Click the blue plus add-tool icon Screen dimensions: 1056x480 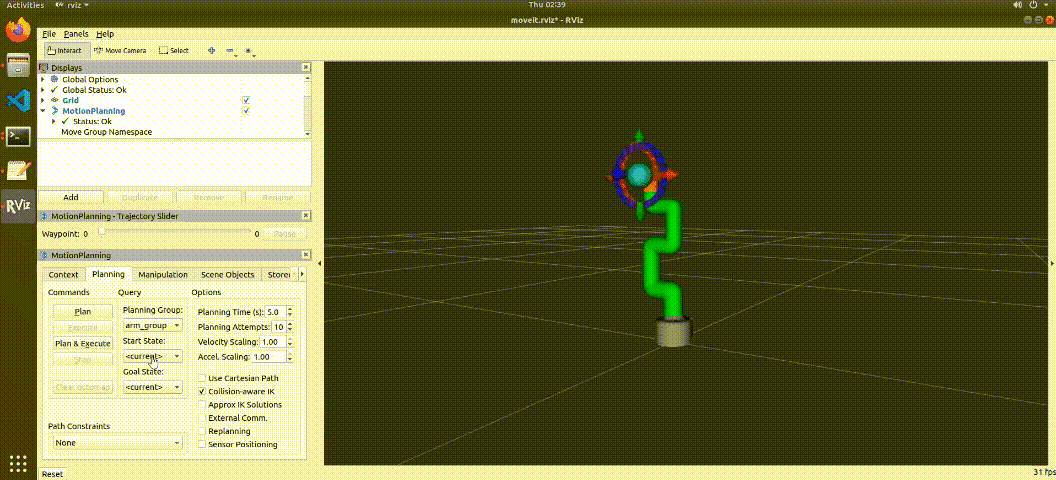point(211,50)
